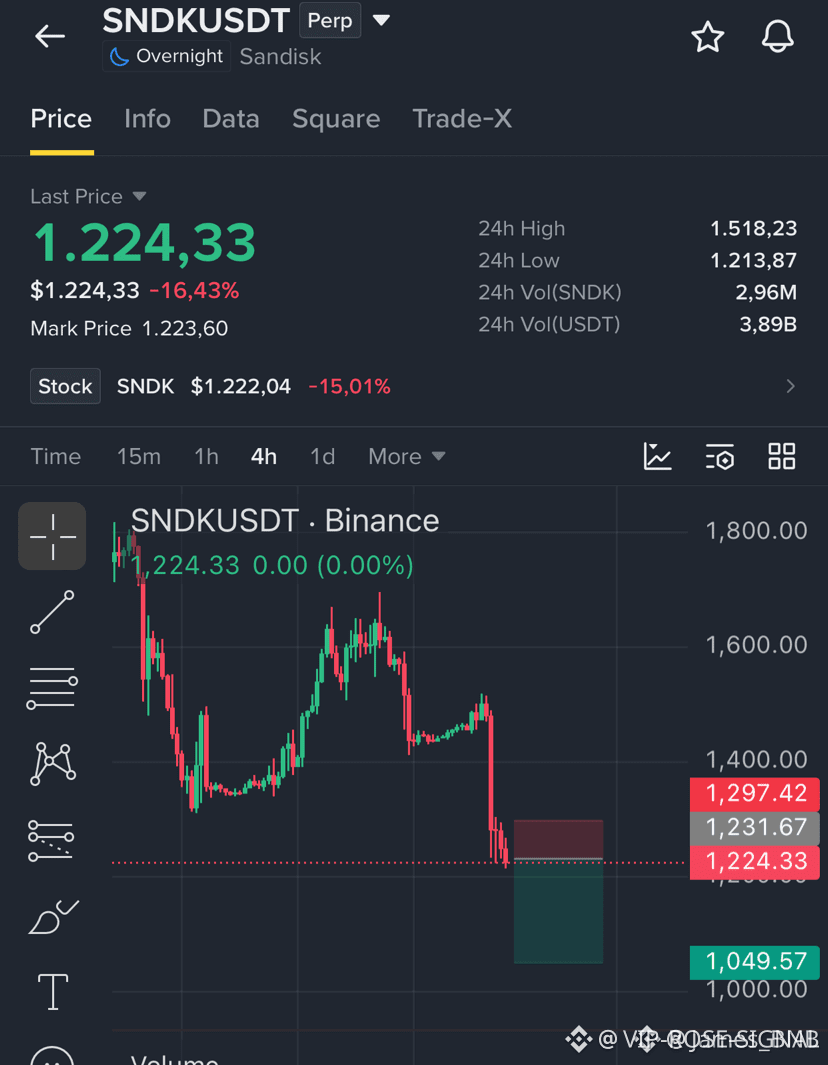The height and width of the screenshot is (1065, 828).
Task: Select the crosshair cursor tool
Action: click(x=52, y=536)
